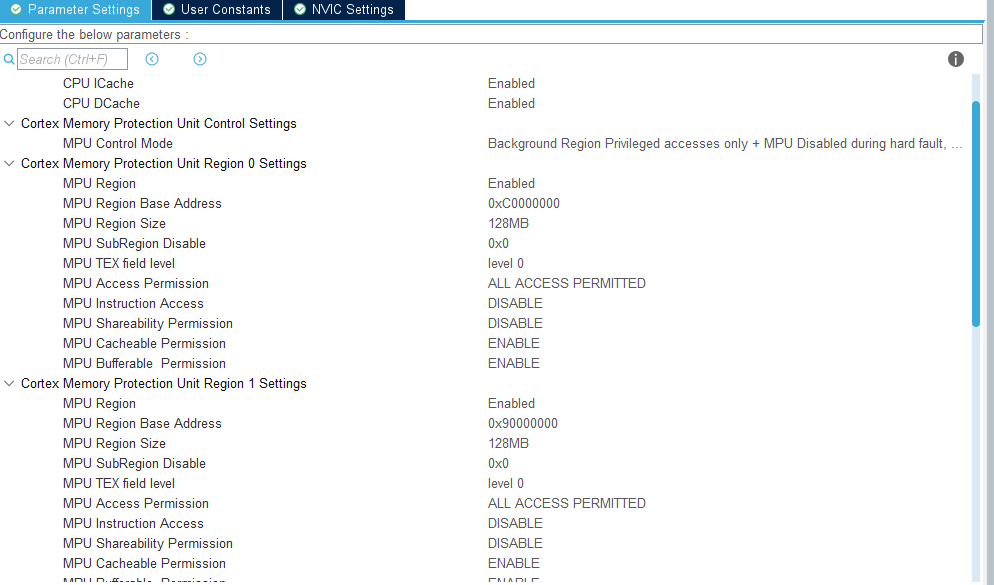Click the User Constants green check icon
994x585 pixels.
(169, 9)
